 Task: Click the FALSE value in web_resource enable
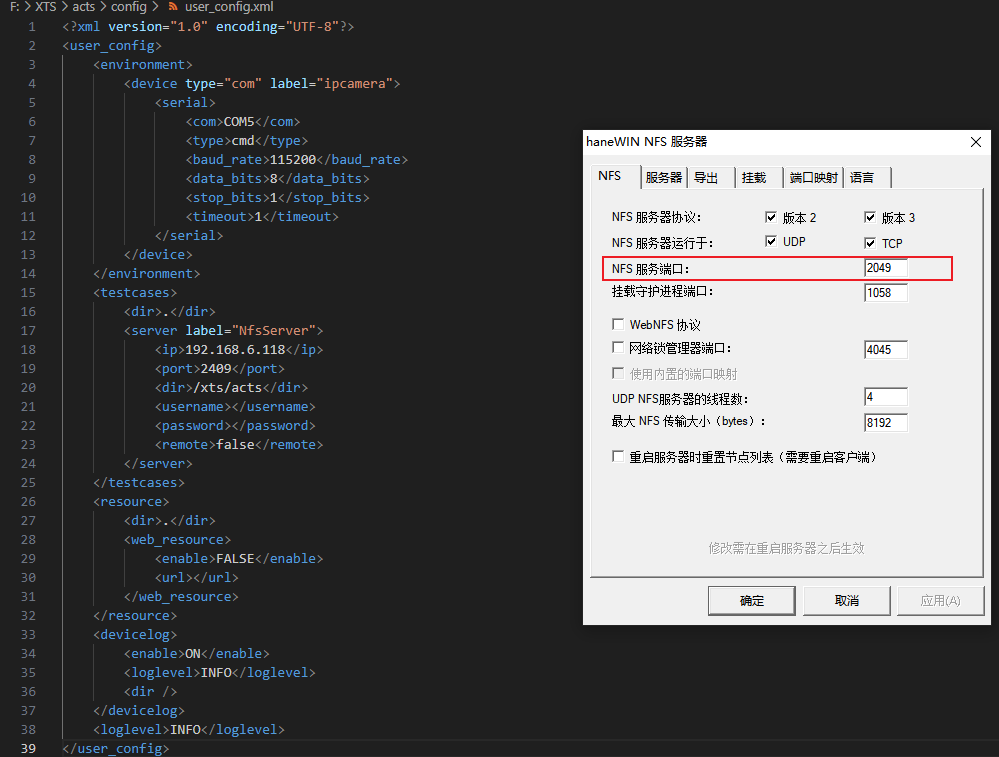[x=235, y=558]
